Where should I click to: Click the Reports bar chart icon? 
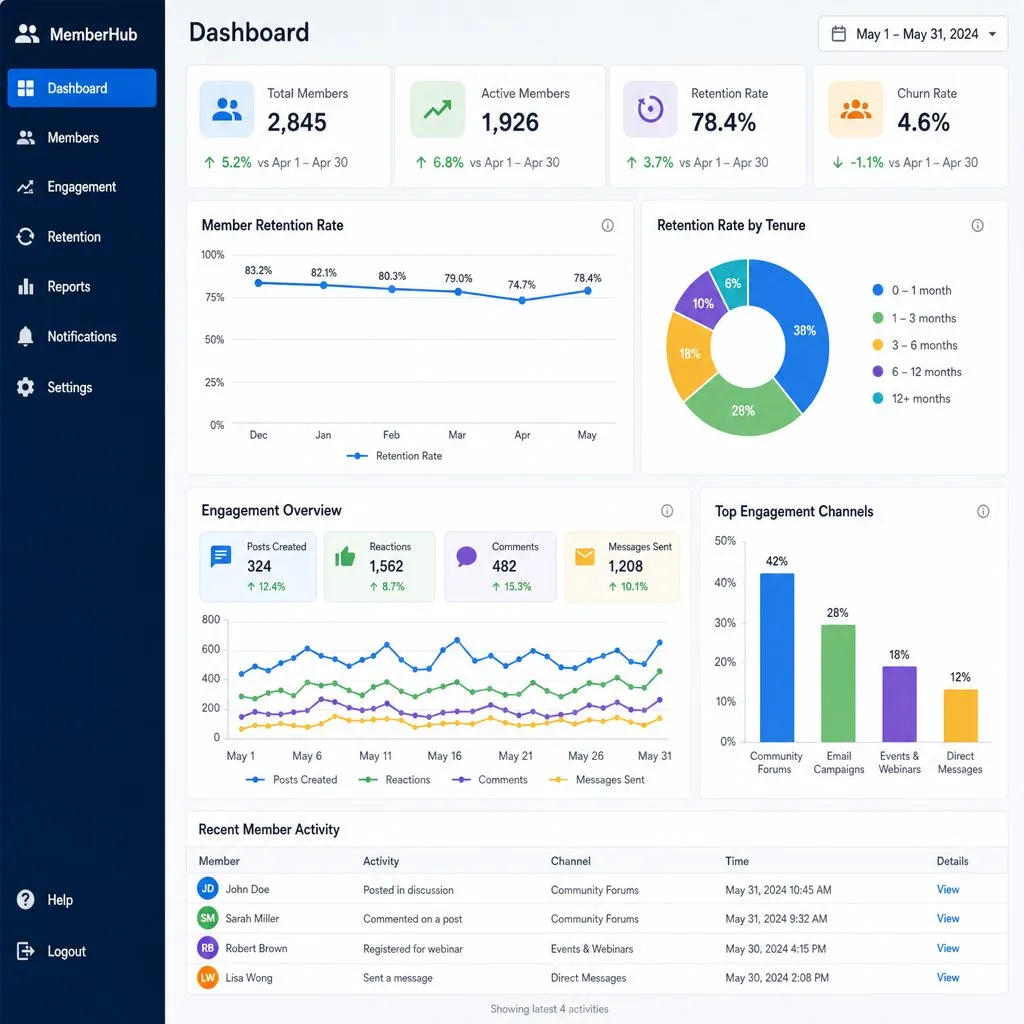point(25,287)
